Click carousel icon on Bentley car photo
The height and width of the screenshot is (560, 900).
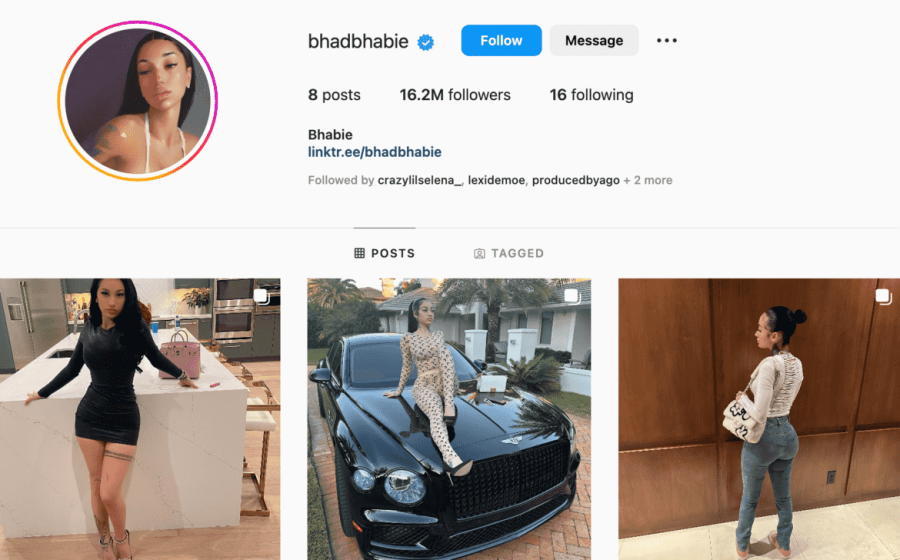(572, 296)
